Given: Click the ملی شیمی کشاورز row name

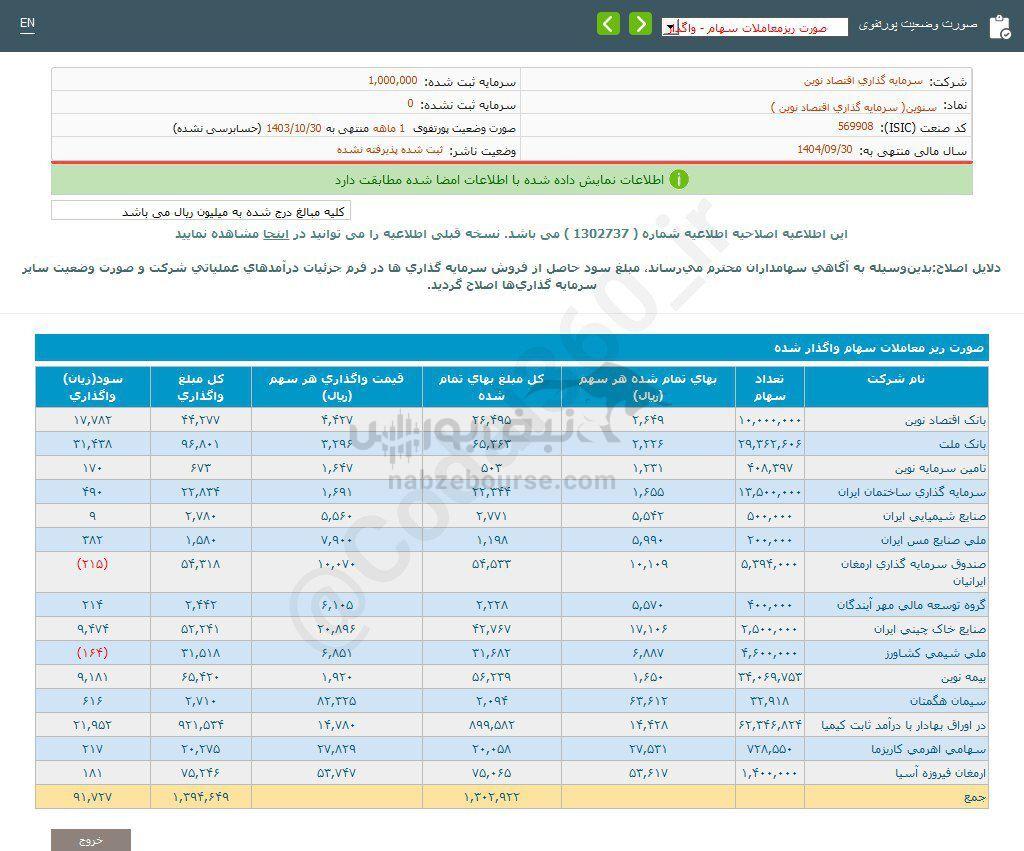Looking at the screenshot, I should pyautogui.click(x=935, y=653).
